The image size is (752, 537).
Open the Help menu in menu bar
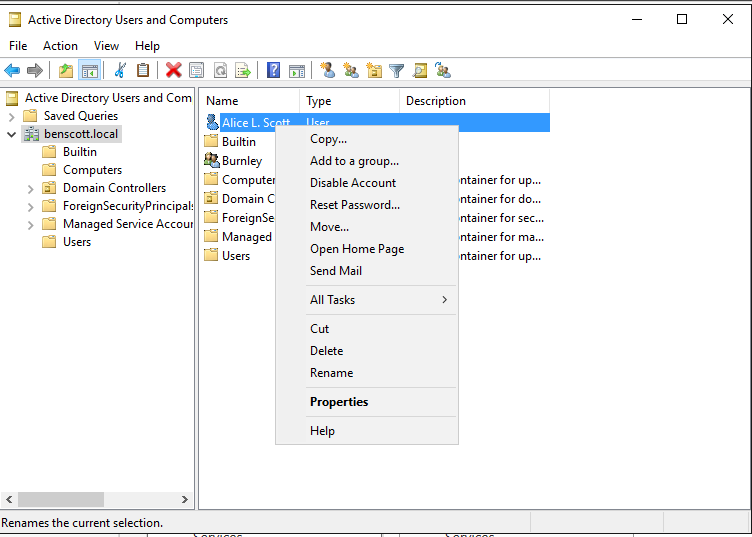coord(147,46)
